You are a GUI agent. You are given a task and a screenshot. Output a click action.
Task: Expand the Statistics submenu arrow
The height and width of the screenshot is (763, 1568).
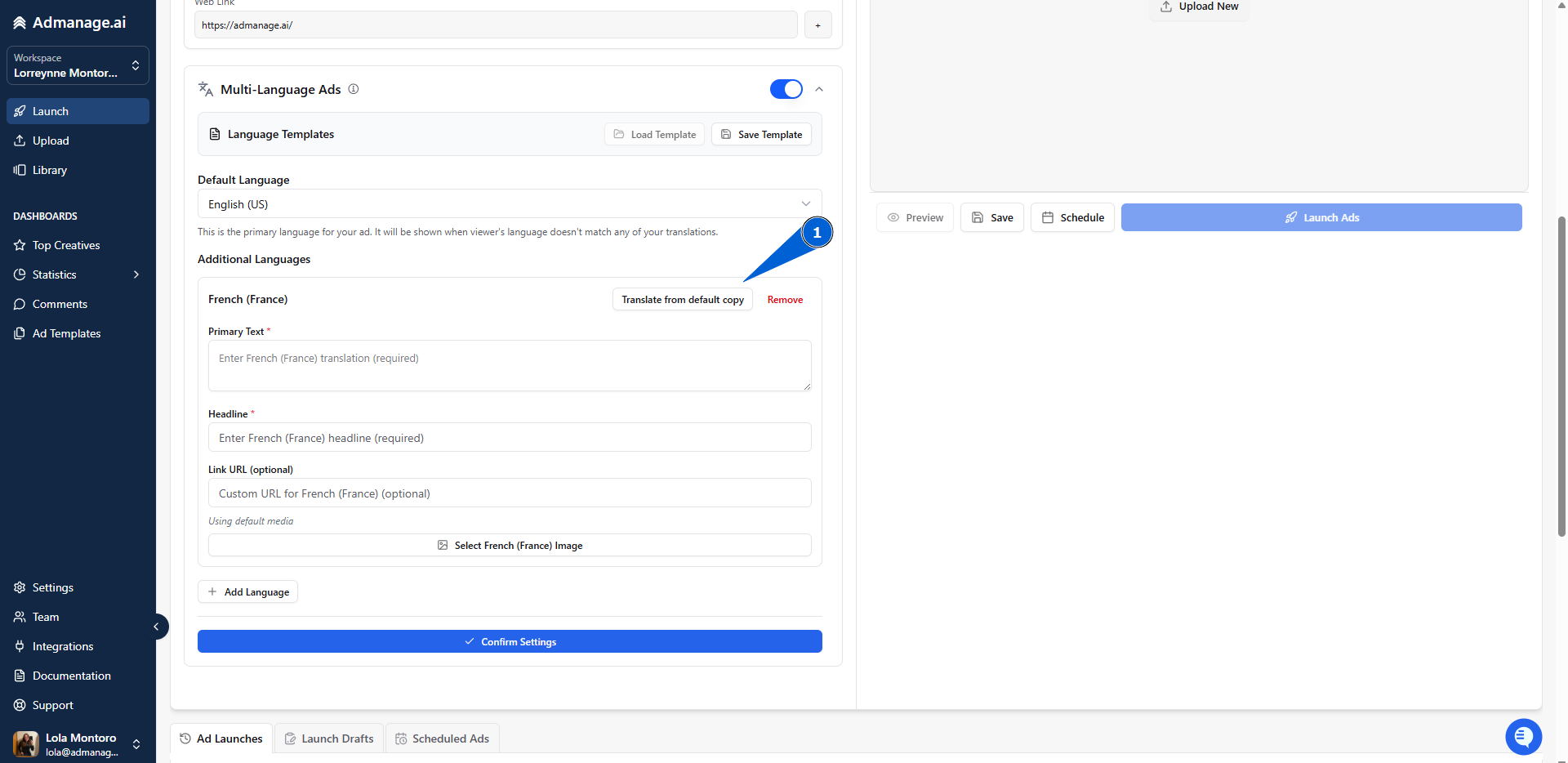[136, 274]
